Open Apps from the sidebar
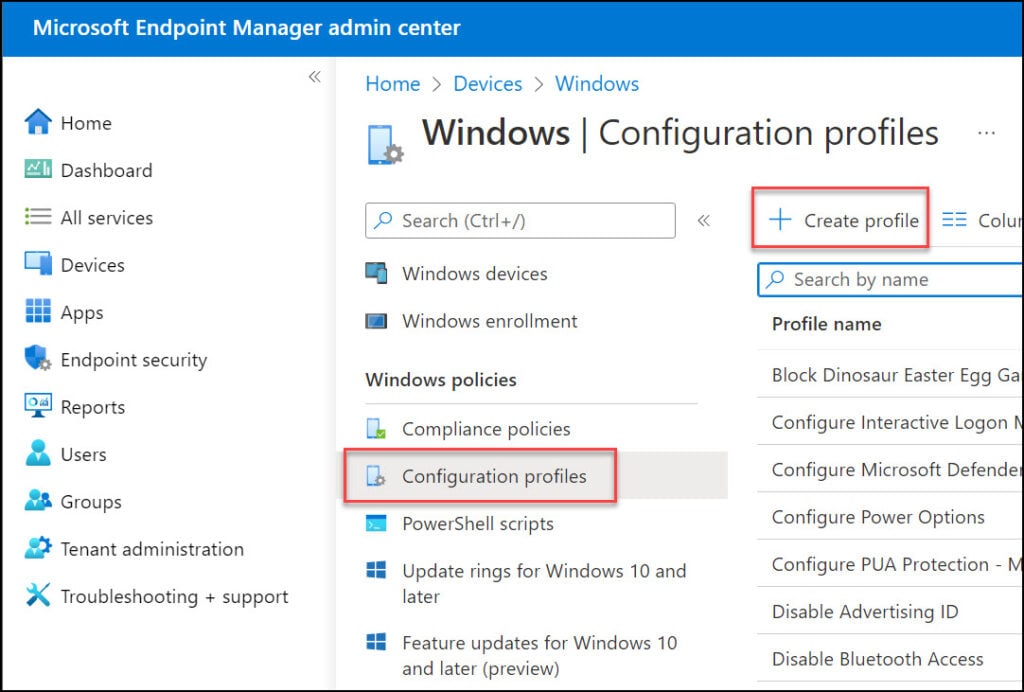The height and width of the screenshot is (692, 1024). pyautogui.click(x=82, y=313)
